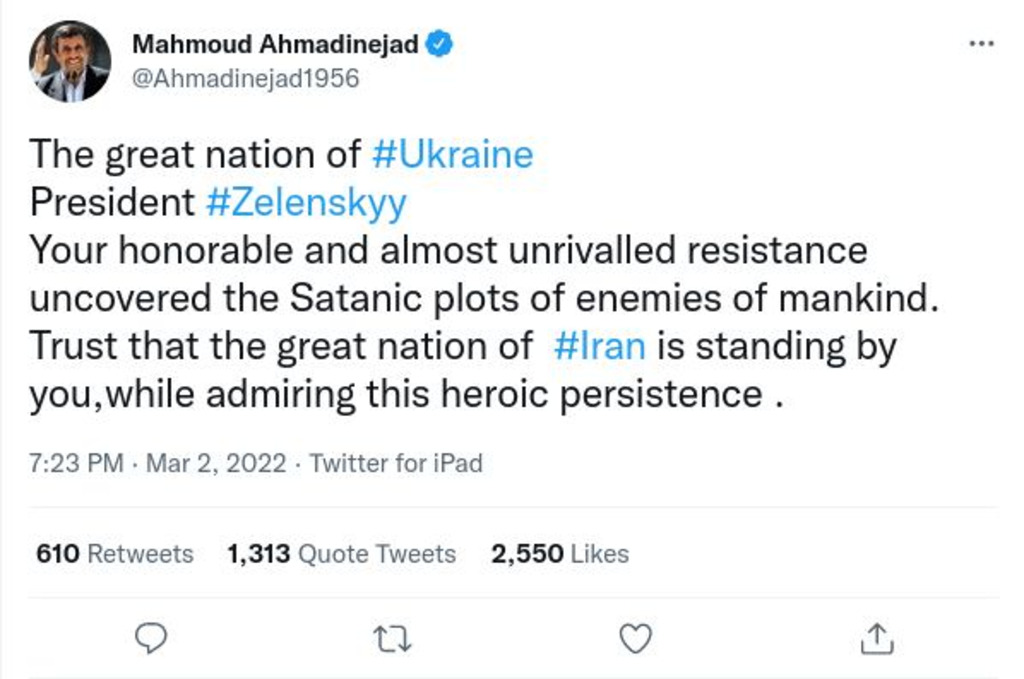Screen dimensions: 1024x679
Task: Click the tweet body text about resistance
Action: (x=448, y=251)
